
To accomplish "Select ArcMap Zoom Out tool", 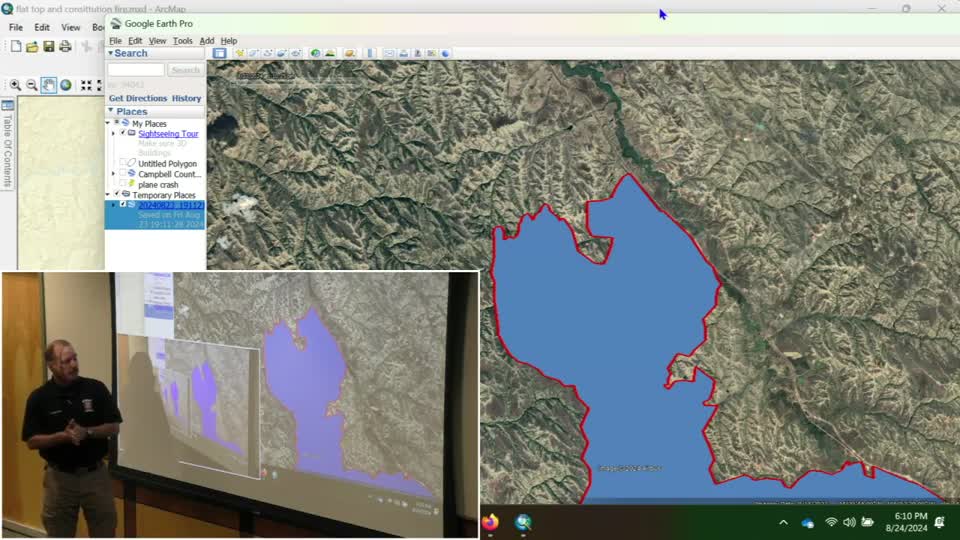I will 32,85.
